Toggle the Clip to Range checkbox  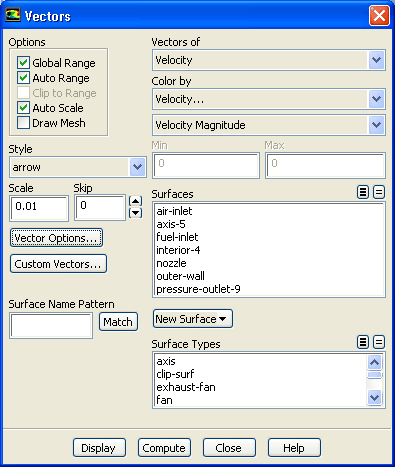pos(23,93)
